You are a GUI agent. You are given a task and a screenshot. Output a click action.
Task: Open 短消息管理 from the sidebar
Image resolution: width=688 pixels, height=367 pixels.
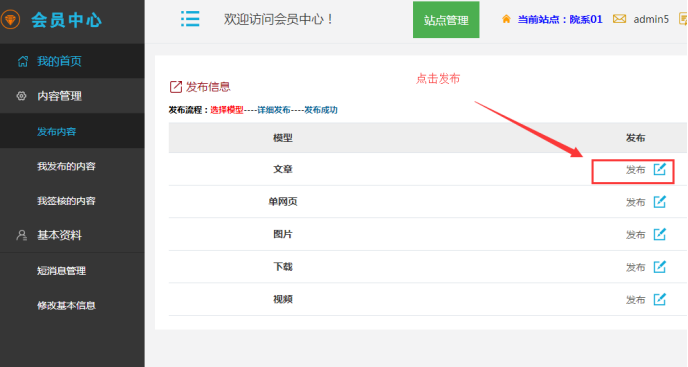tap(61, 270)
